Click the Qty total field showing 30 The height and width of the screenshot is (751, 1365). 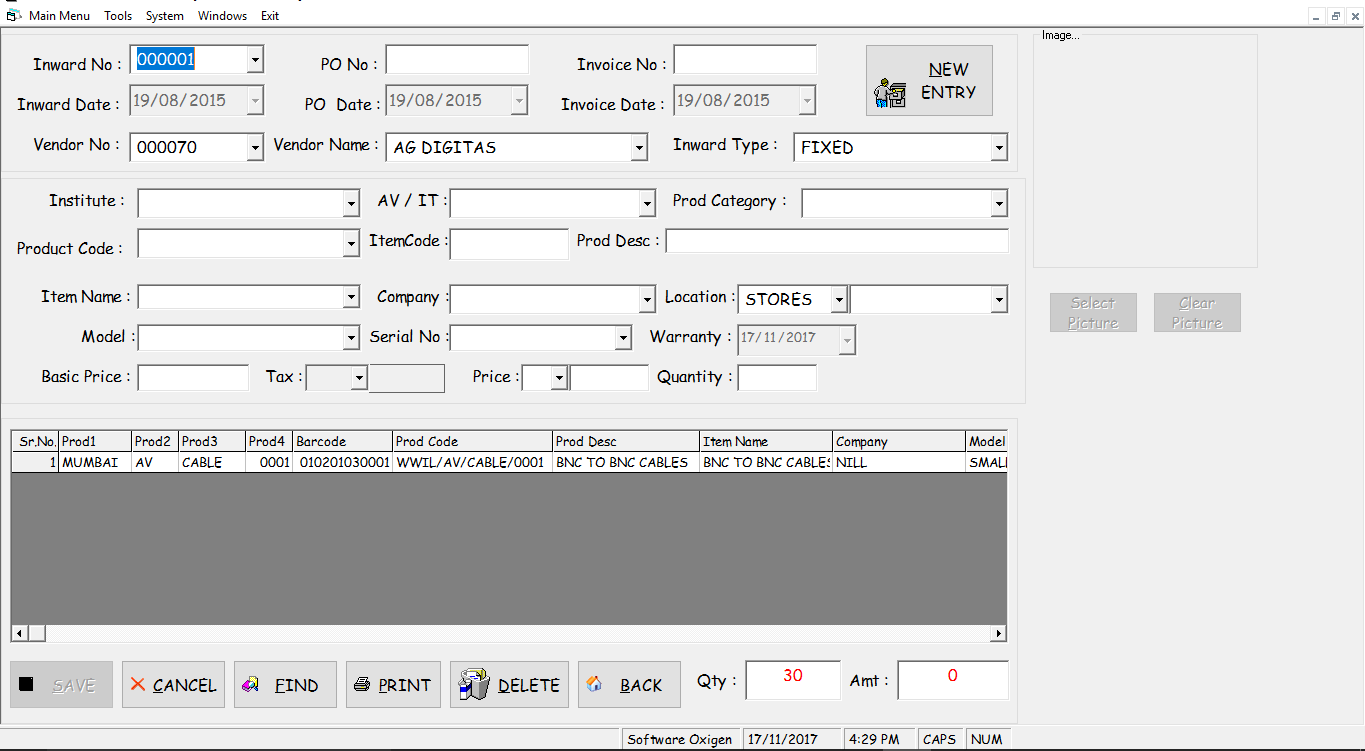coord(793,680)
